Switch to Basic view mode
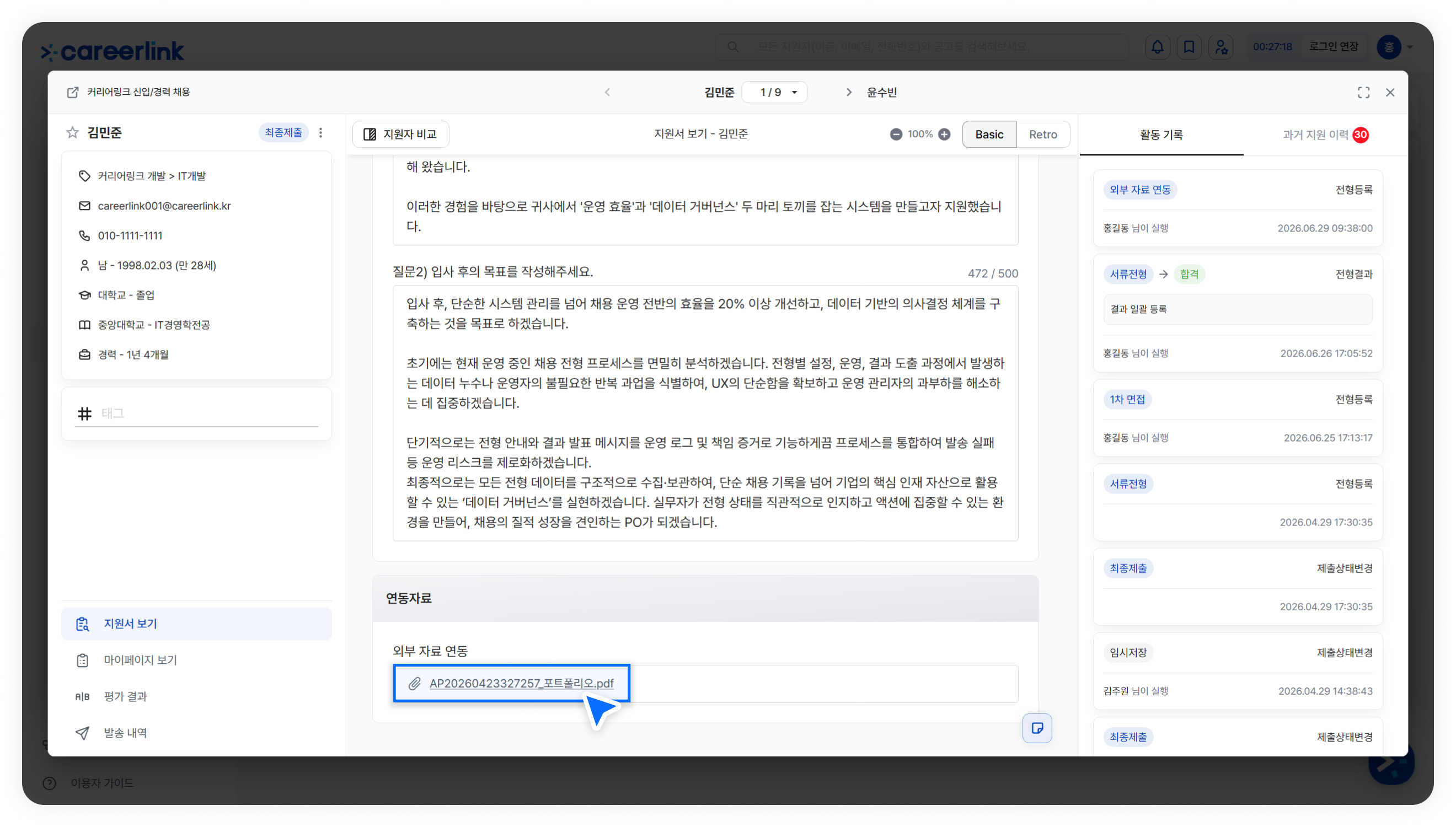 point(989,134)
